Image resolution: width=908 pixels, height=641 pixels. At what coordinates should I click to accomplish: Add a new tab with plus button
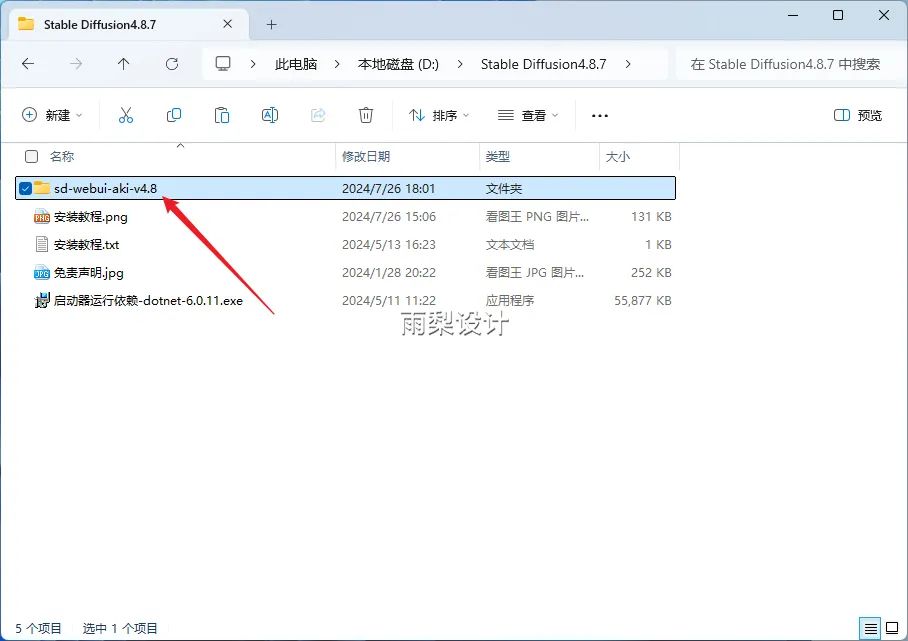[x=272, y=24]
